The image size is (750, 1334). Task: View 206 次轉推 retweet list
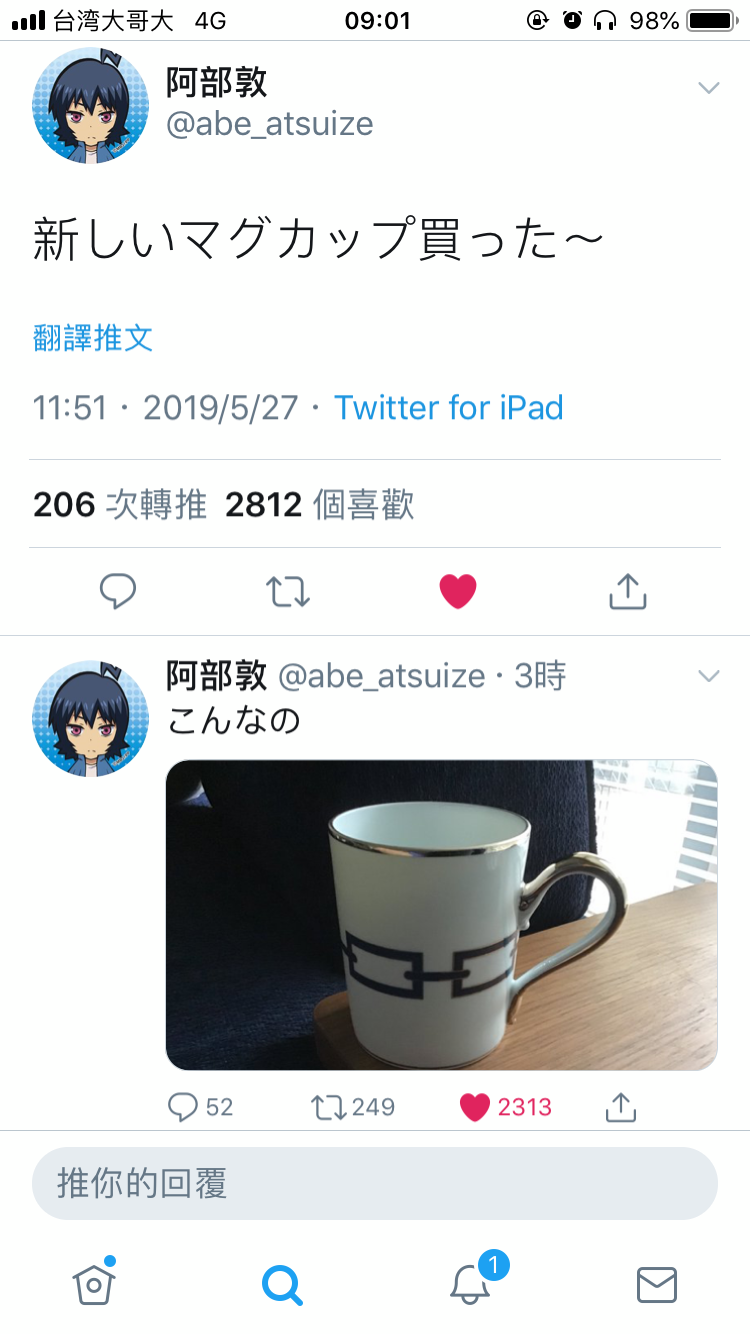pyautogui.click(x=120, y=505)
